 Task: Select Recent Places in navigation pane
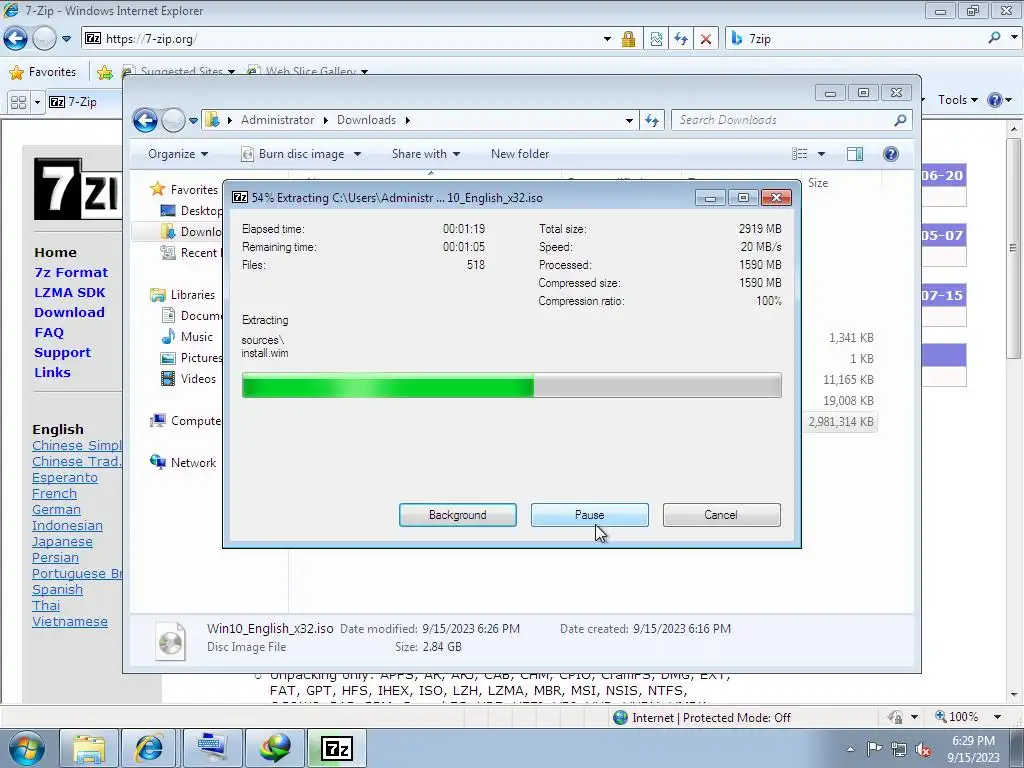(192, 253)
